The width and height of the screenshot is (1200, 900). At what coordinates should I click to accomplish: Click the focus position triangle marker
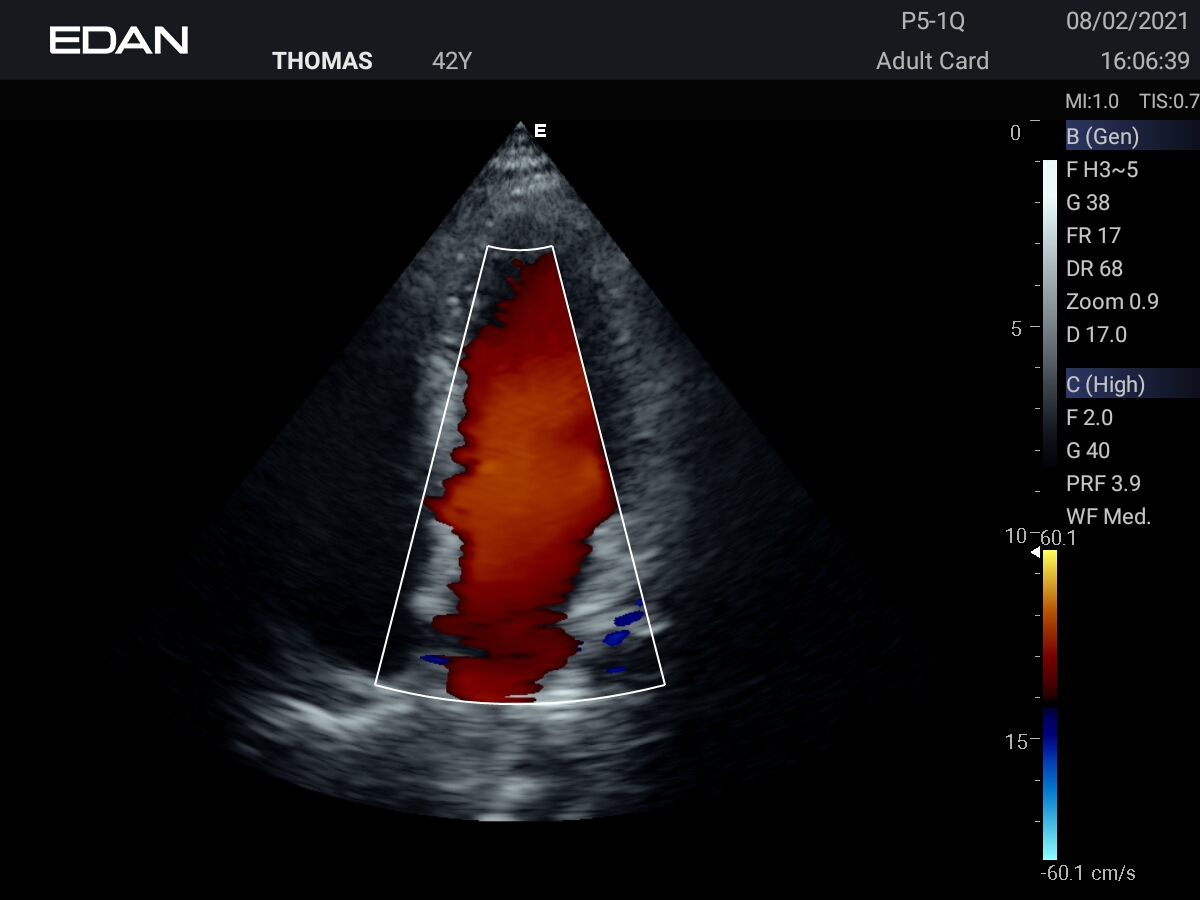(x=1035, y=551)
